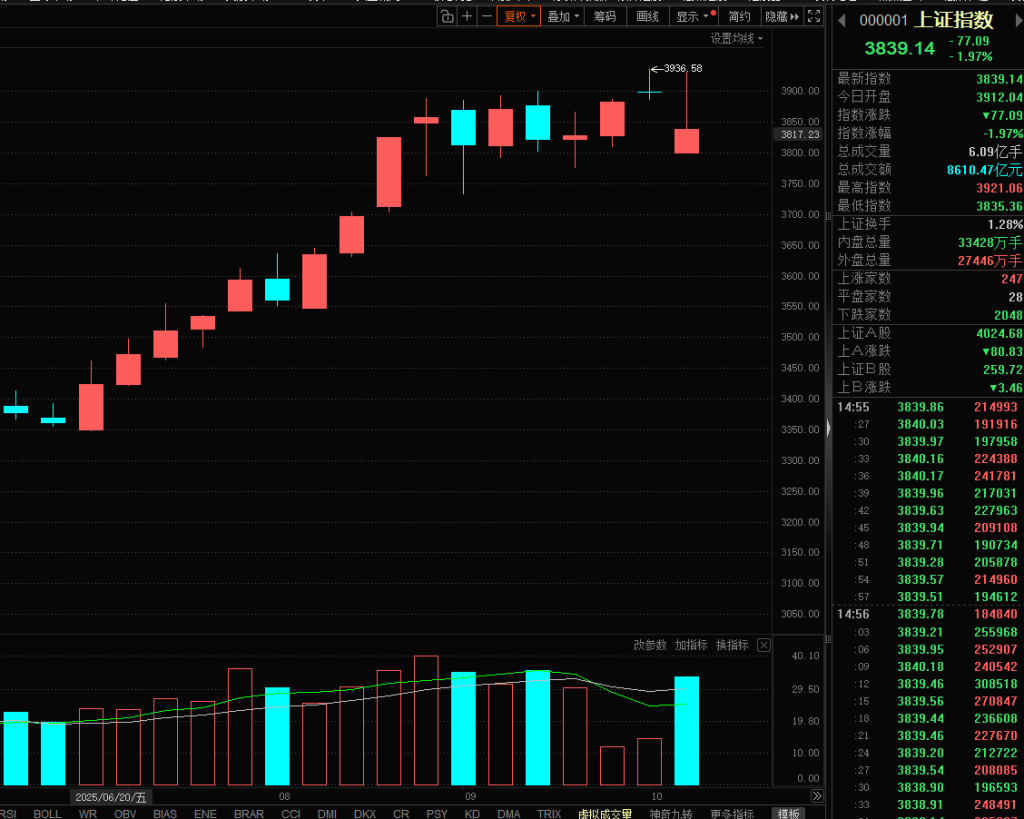Expand the 叠加 overlay dropdown
This screenshot has height=819, width=1024.
[x=563, y=16]
